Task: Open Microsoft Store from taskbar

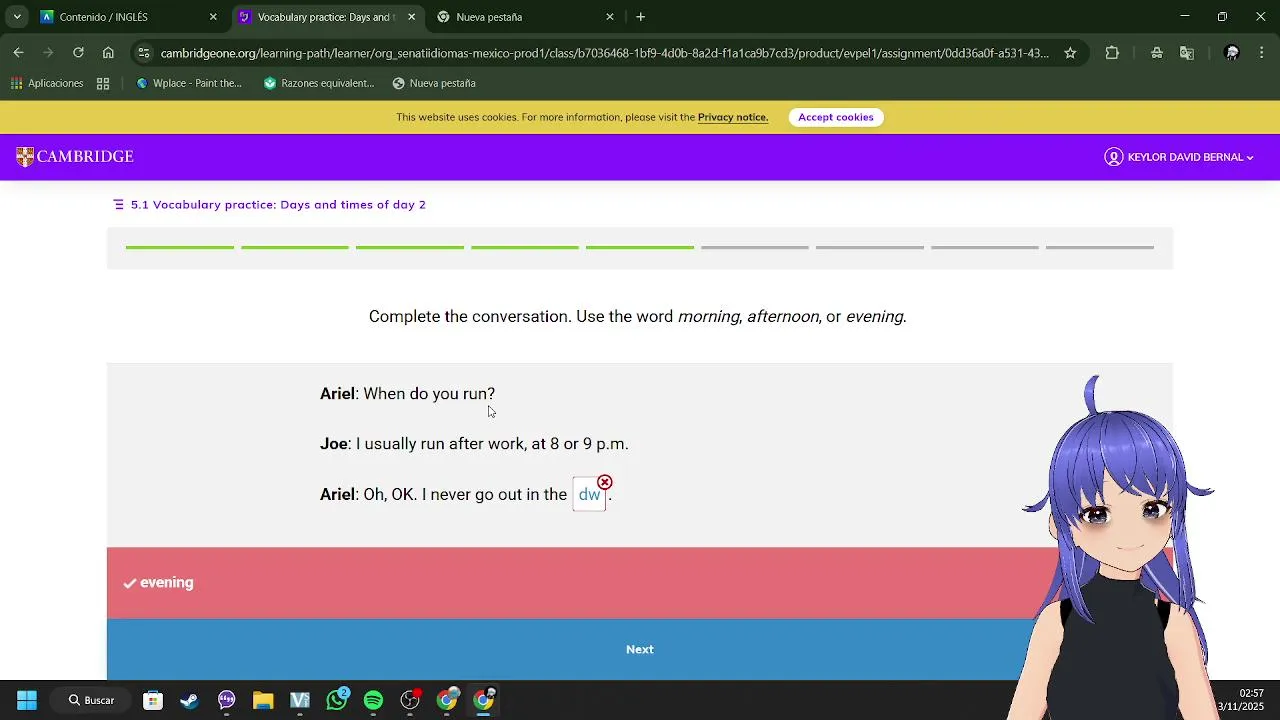Action: (x=153, y=700)
